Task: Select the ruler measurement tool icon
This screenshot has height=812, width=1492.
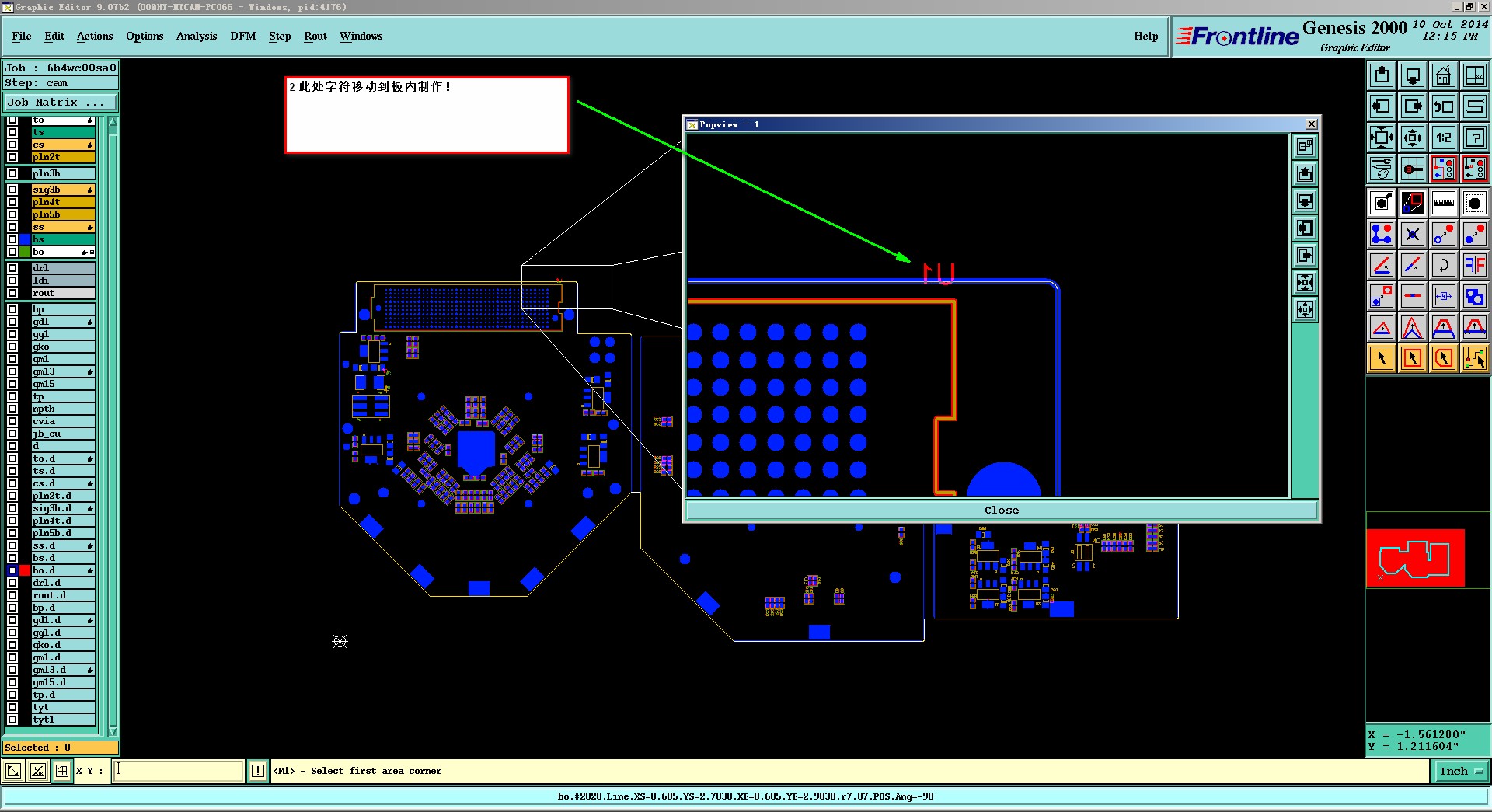Action: click(x=1444, y=204)
